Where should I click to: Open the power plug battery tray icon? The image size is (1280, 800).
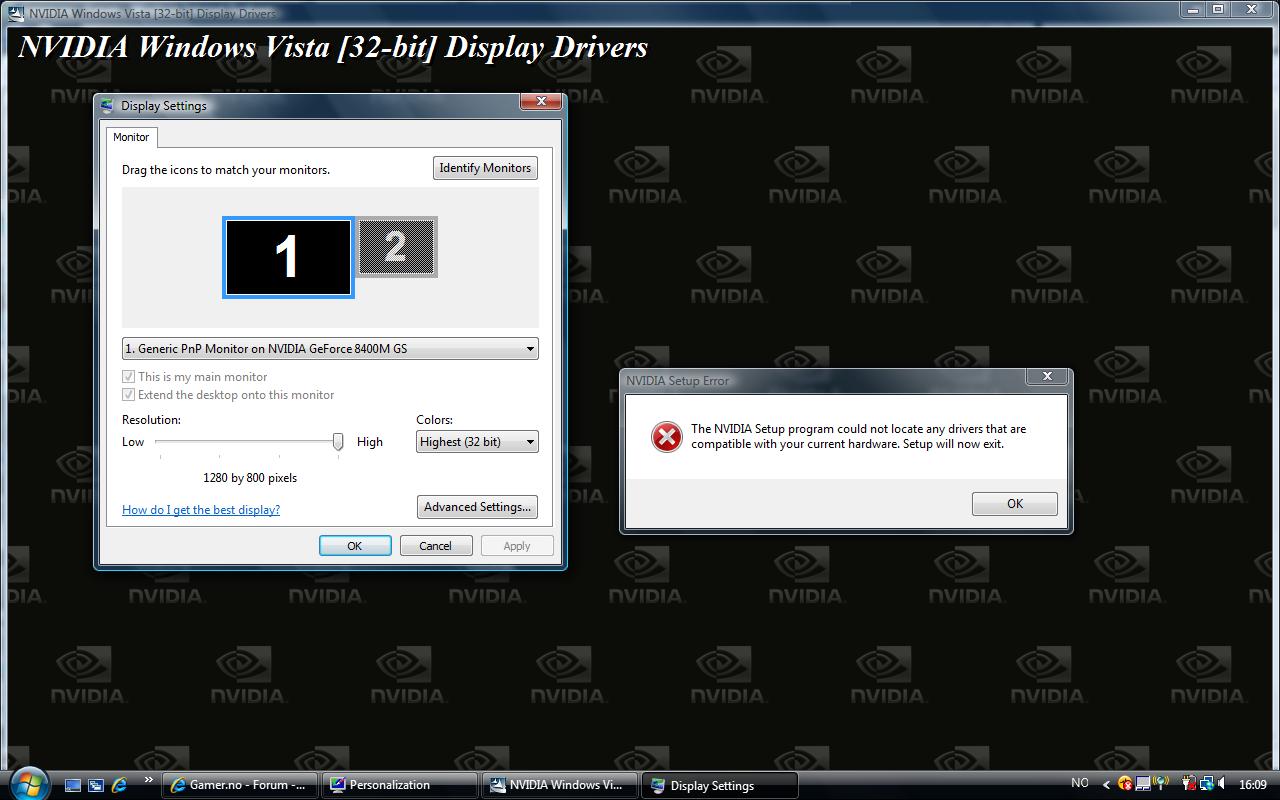point(1190,784)
